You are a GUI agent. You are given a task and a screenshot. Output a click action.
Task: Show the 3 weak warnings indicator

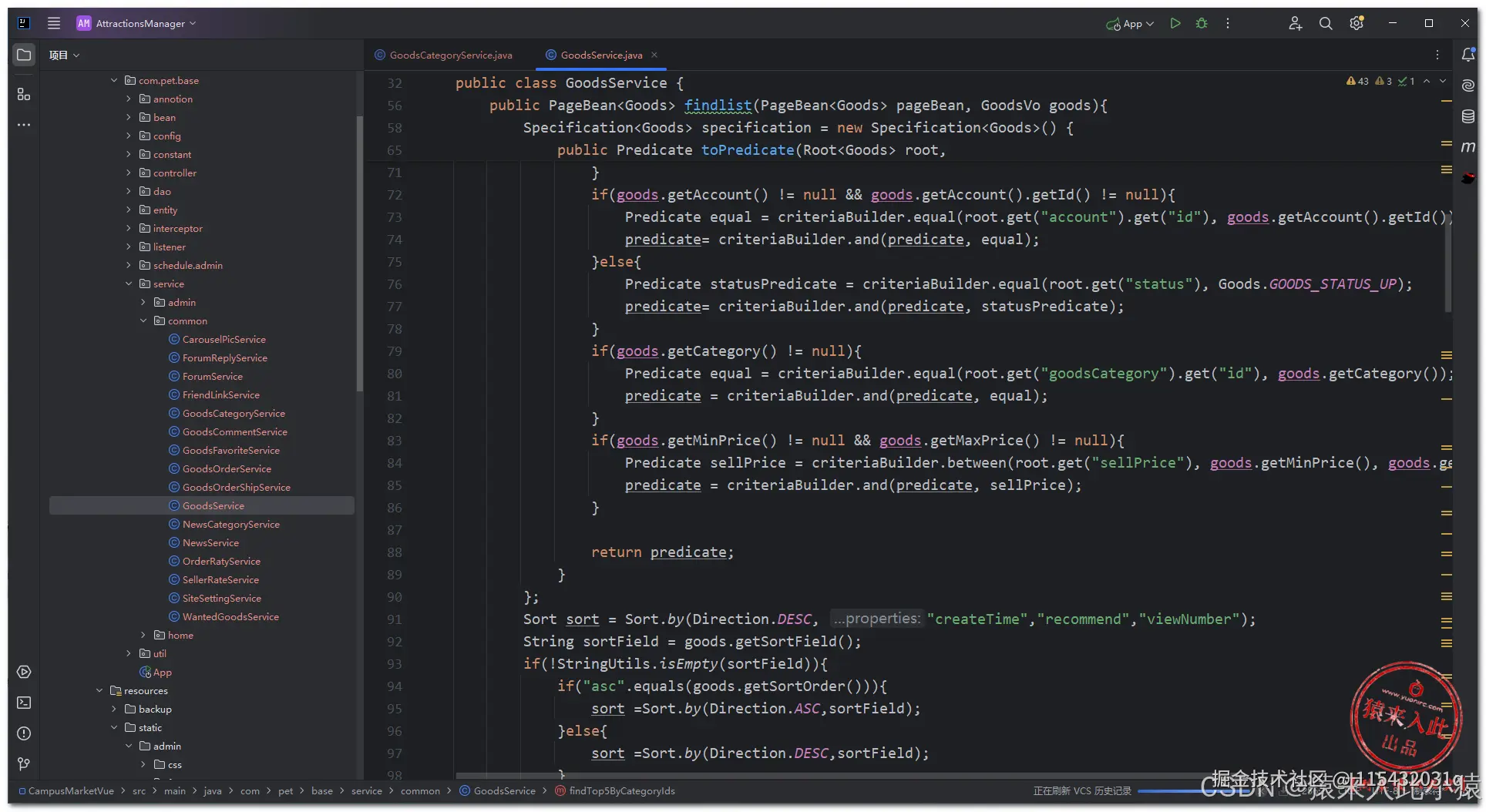coord(1383,81)
